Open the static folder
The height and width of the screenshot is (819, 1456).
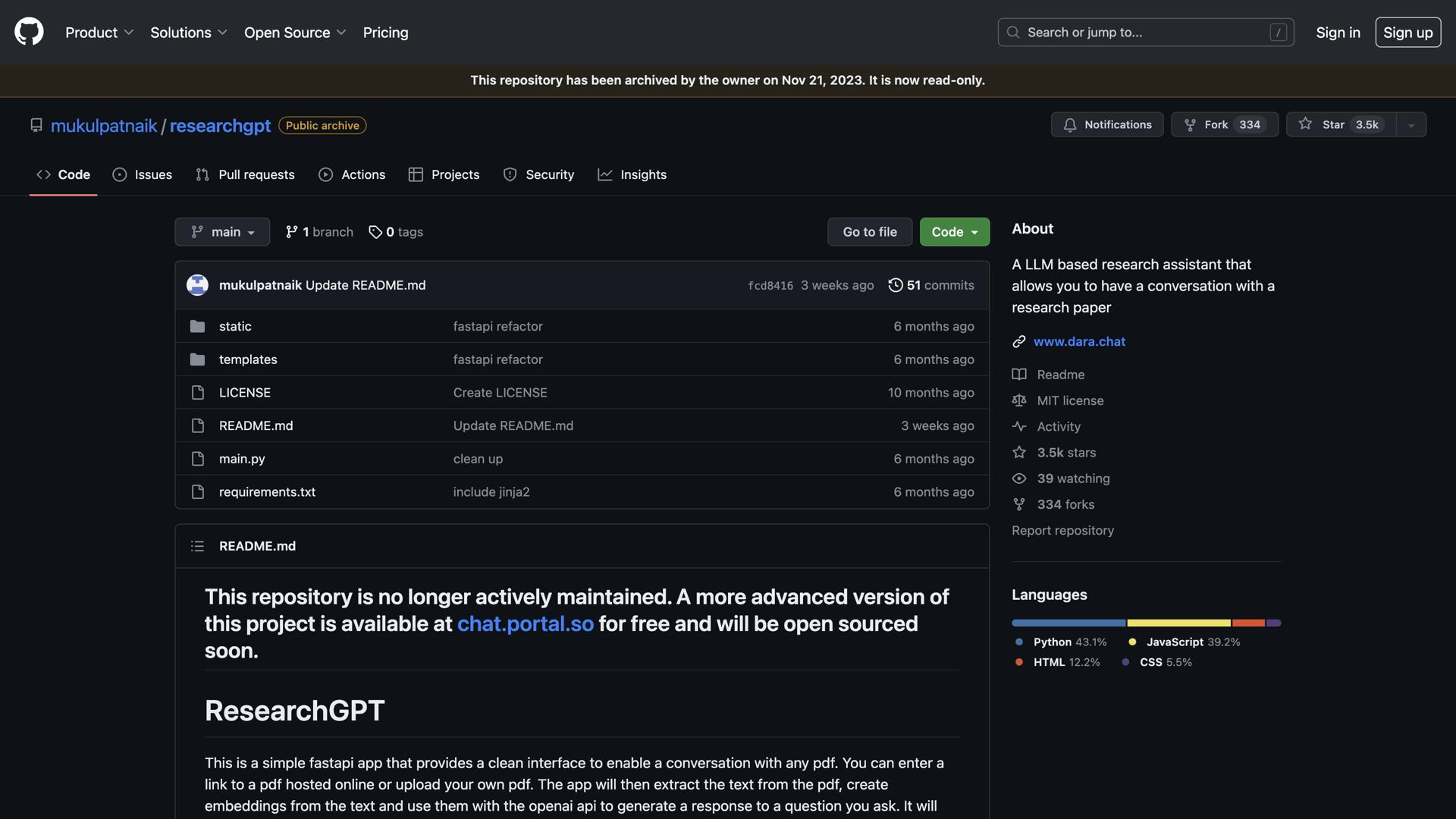(x=235, y=326)
